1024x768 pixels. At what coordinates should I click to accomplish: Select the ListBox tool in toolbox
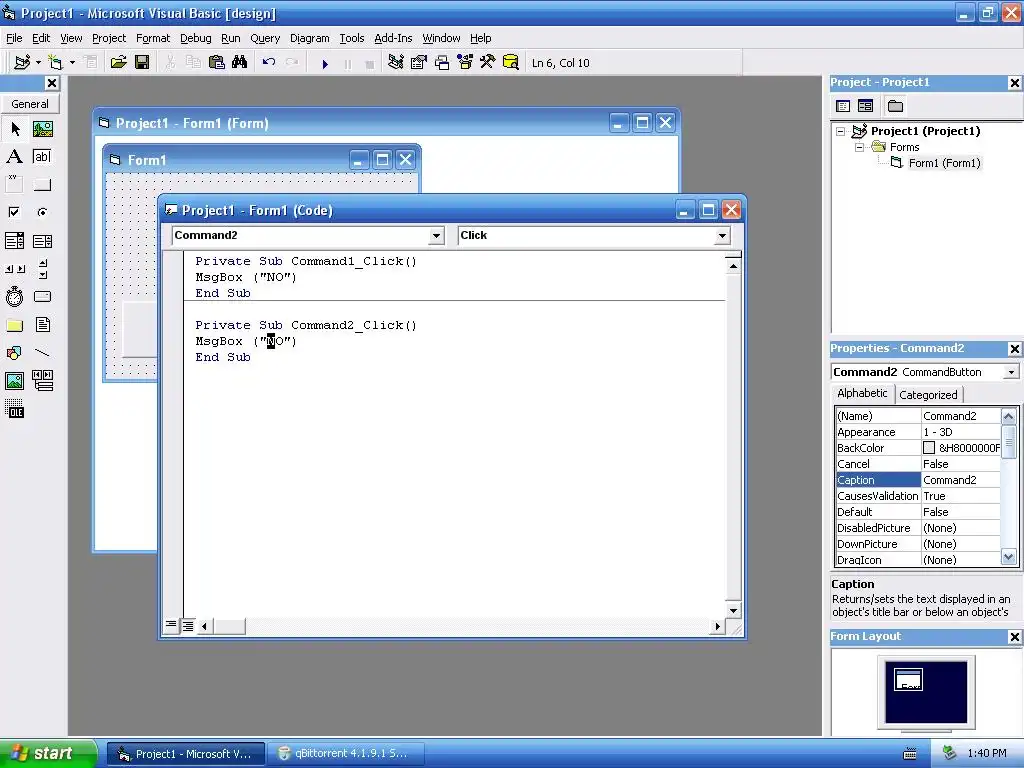tap(42, 241)
